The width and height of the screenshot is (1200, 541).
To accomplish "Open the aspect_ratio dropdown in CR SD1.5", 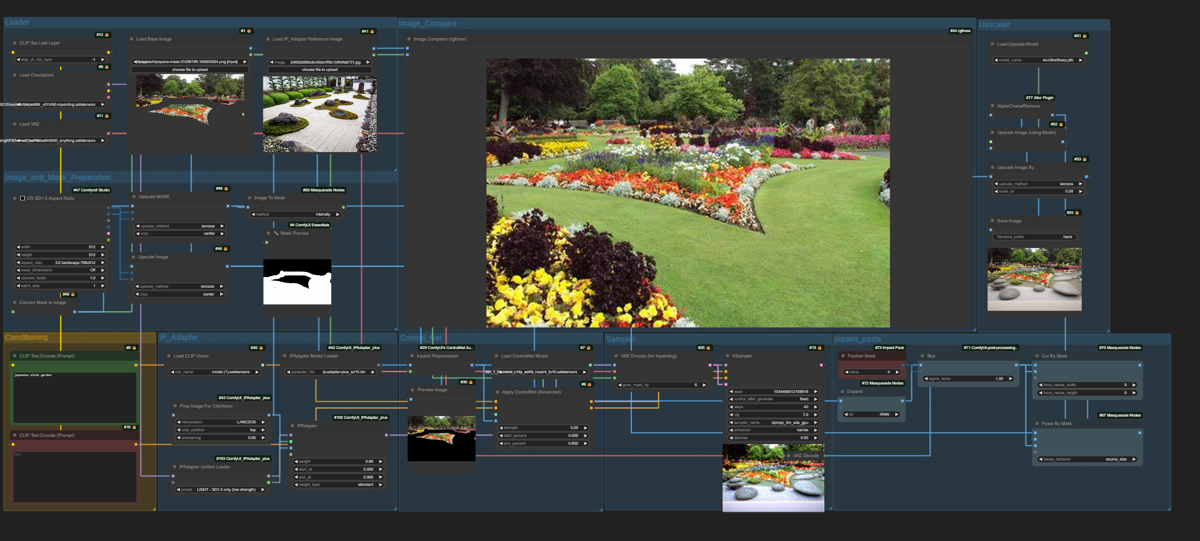I will [x=60, y=262].
